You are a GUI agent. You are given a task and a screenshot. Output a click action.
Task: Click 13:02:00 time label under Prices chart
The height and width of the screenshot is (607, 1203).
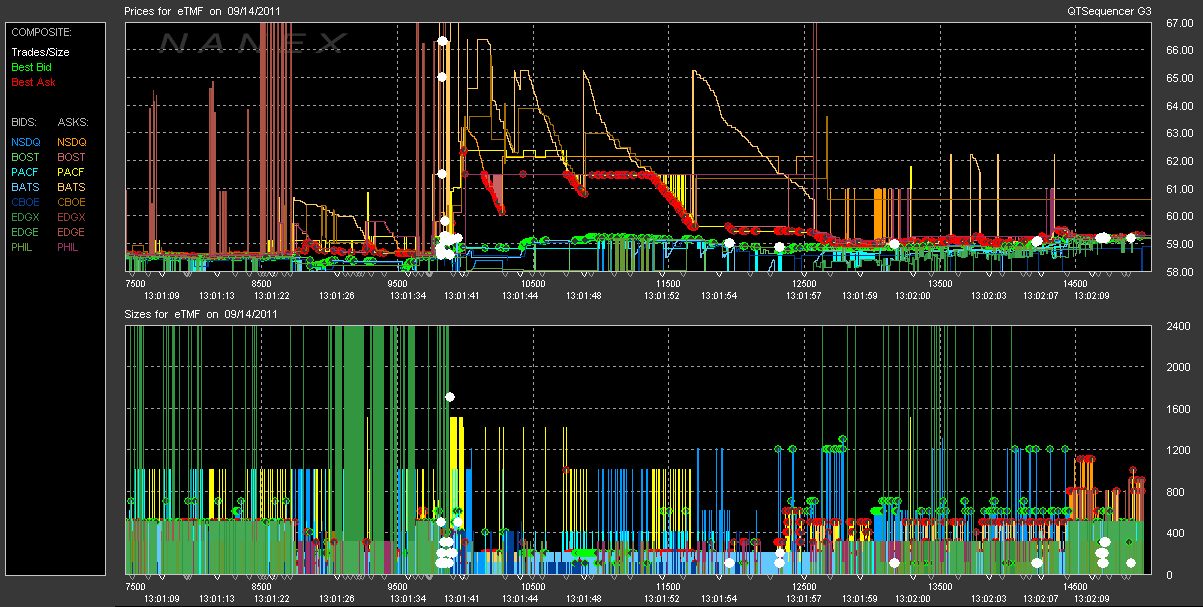coord(912,296)
